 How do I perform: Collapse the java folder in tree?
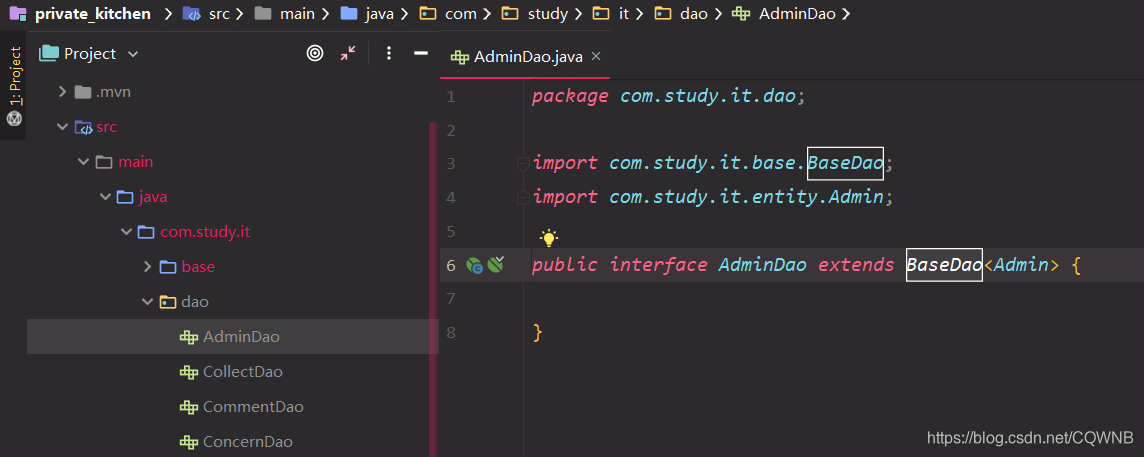104,197
